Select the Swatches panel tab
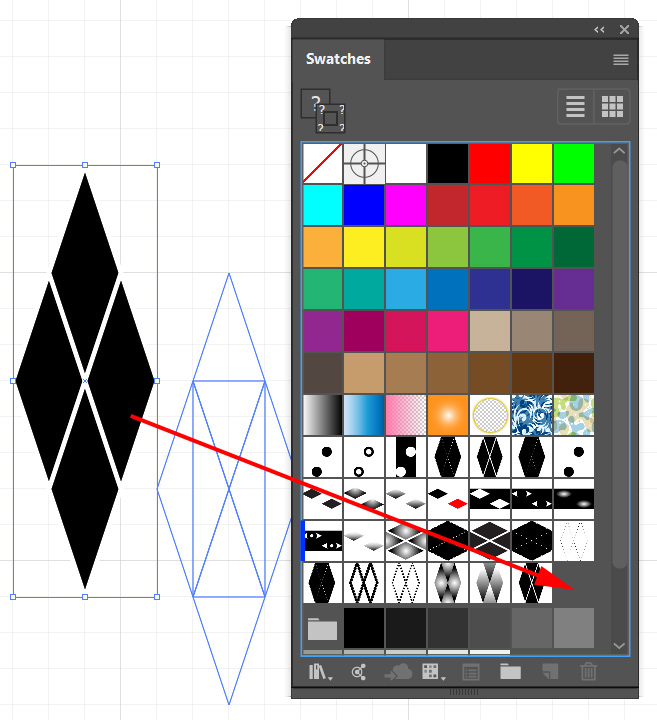Image resolution: width=657 pixels, height=720 pixels. tap(338, 59)
